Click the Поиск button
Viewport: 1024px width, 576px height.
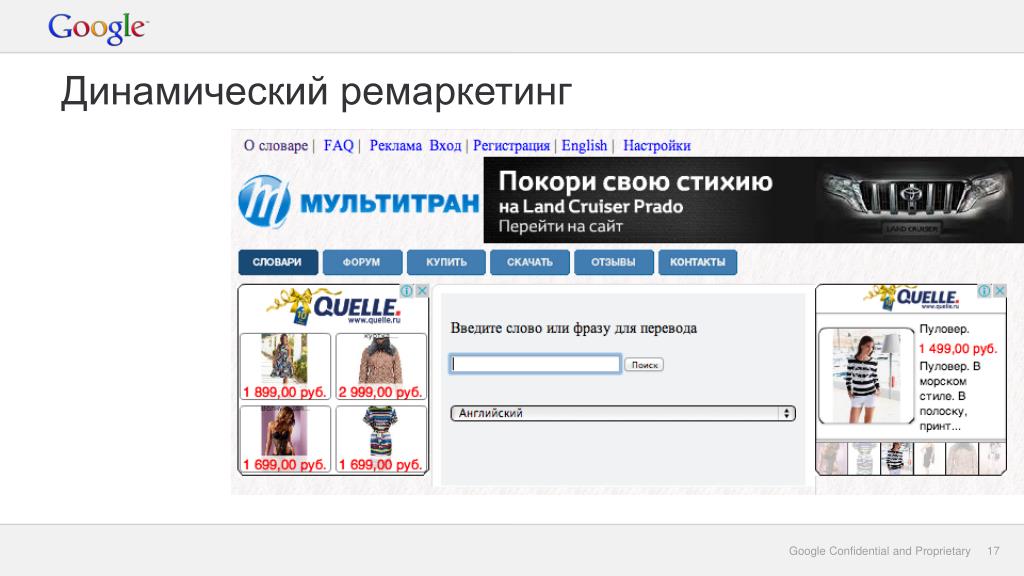click(x=644, y=365)
